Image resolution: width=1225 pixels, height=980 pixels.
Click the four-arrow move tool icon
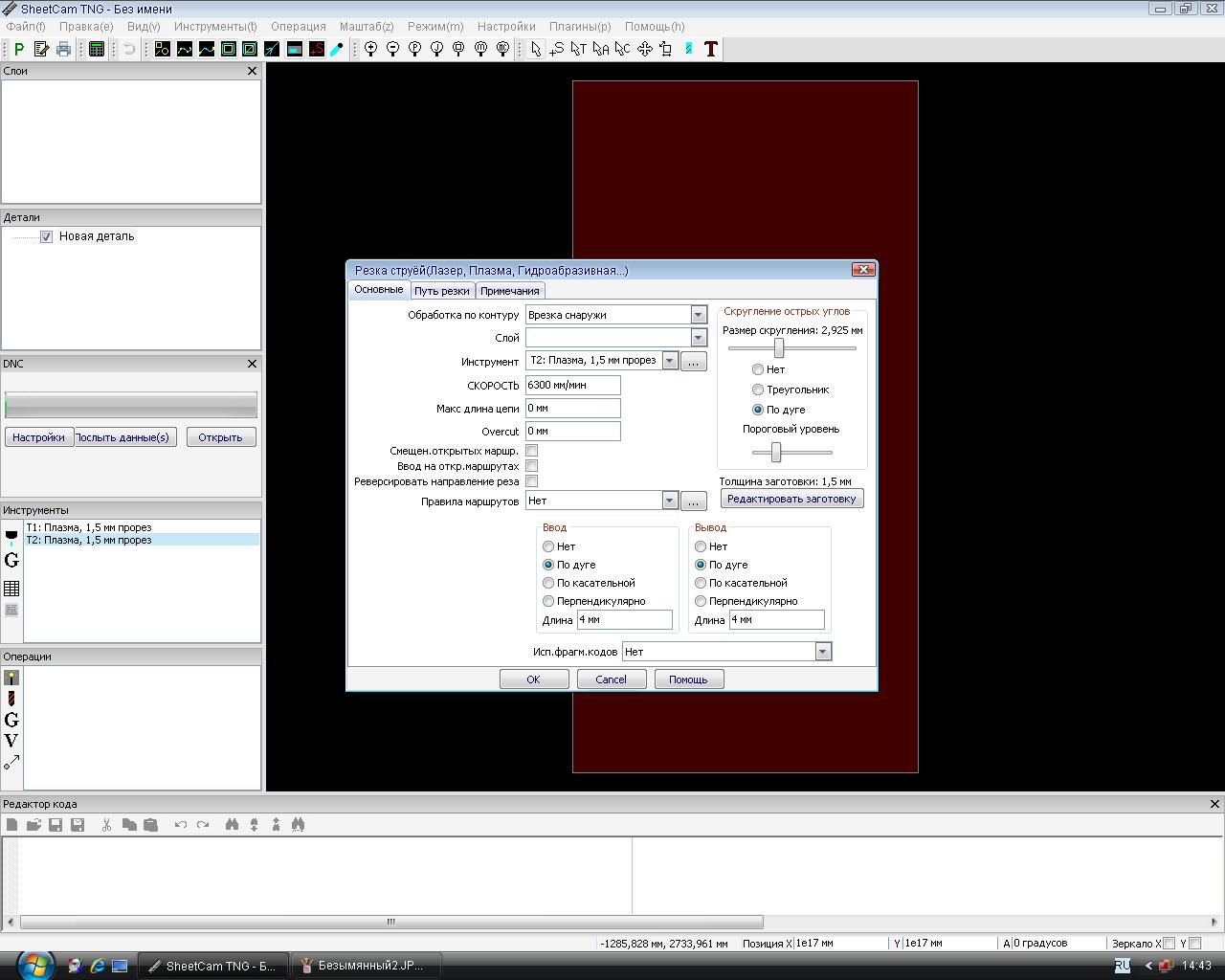(645, 49)
